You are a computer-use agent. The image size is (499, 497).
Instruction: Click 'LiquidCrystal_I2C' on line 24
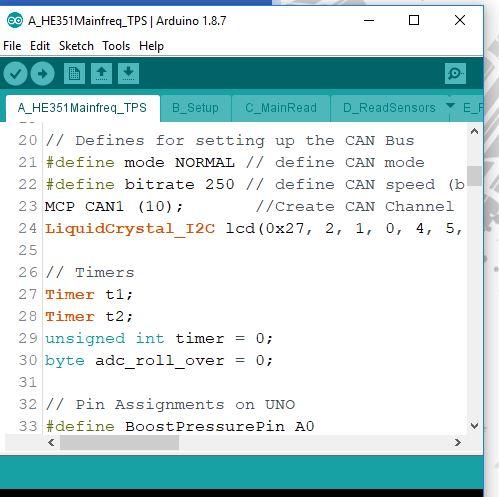point(130,229)
